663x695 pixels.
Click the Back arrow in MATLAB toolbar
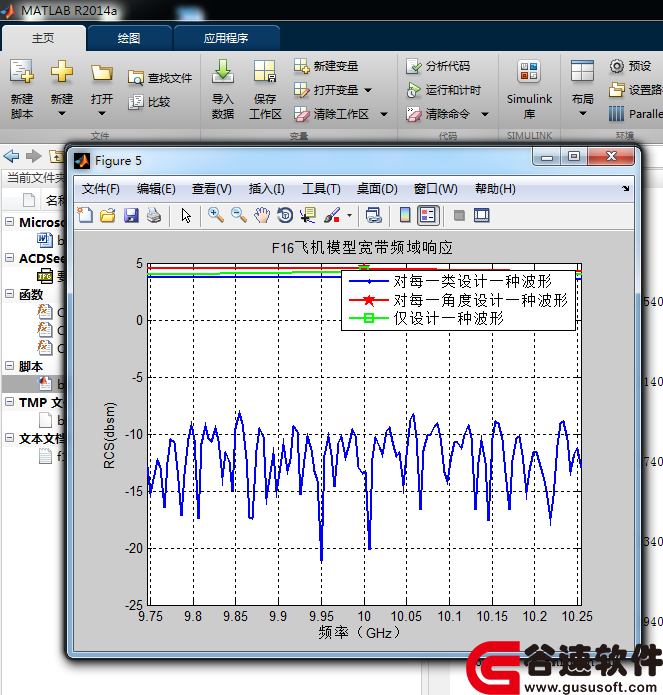(11, 156)
